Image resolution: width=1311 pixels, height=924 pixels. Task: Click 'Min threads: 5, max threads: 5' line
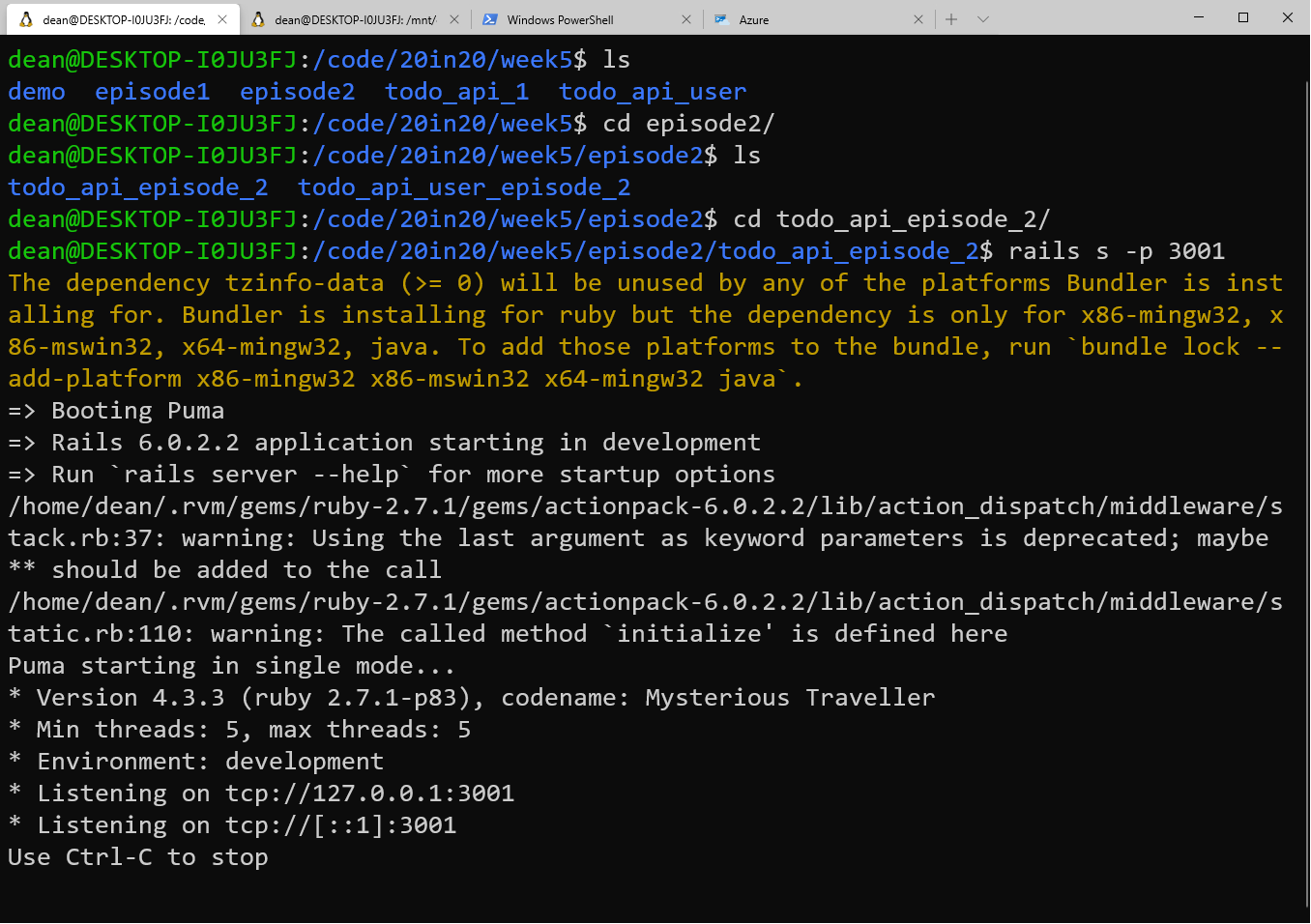pyautogui.click(x=240, y=730)
